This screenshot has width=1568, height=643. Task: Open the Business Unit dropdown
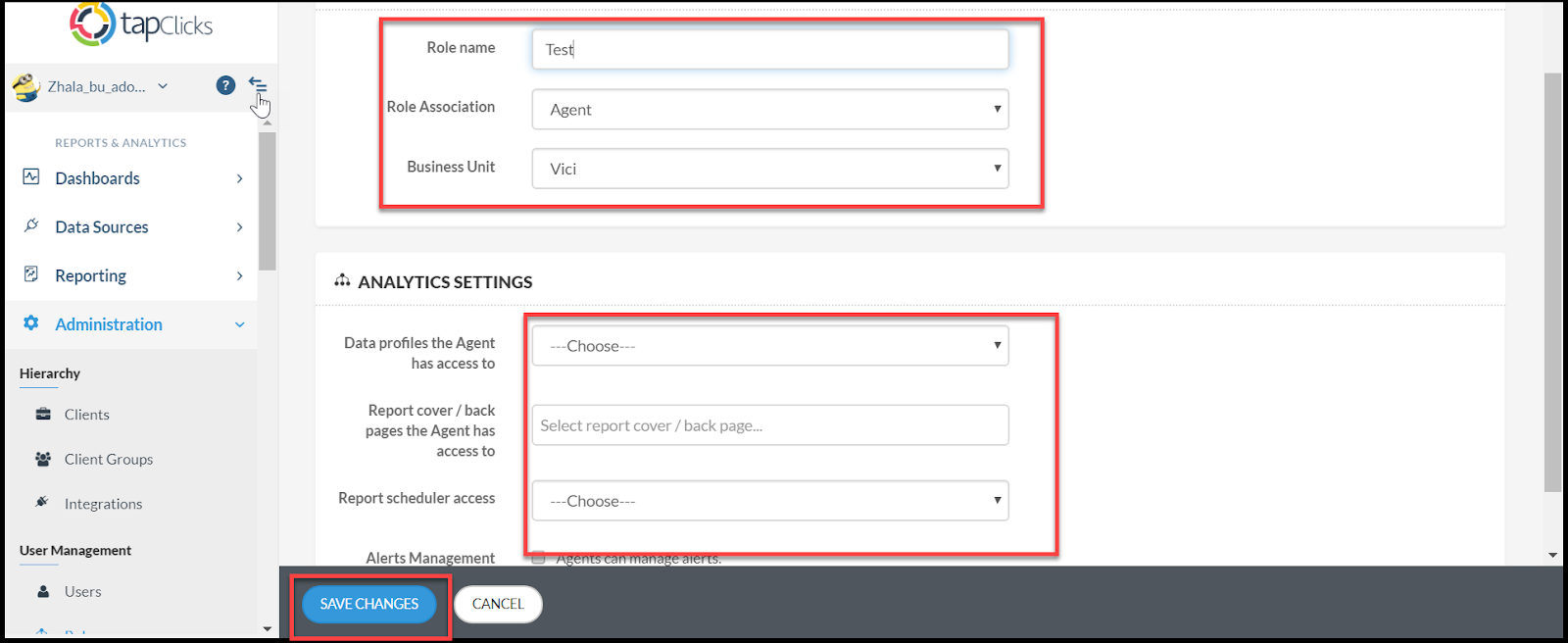[x=770, y=169]
